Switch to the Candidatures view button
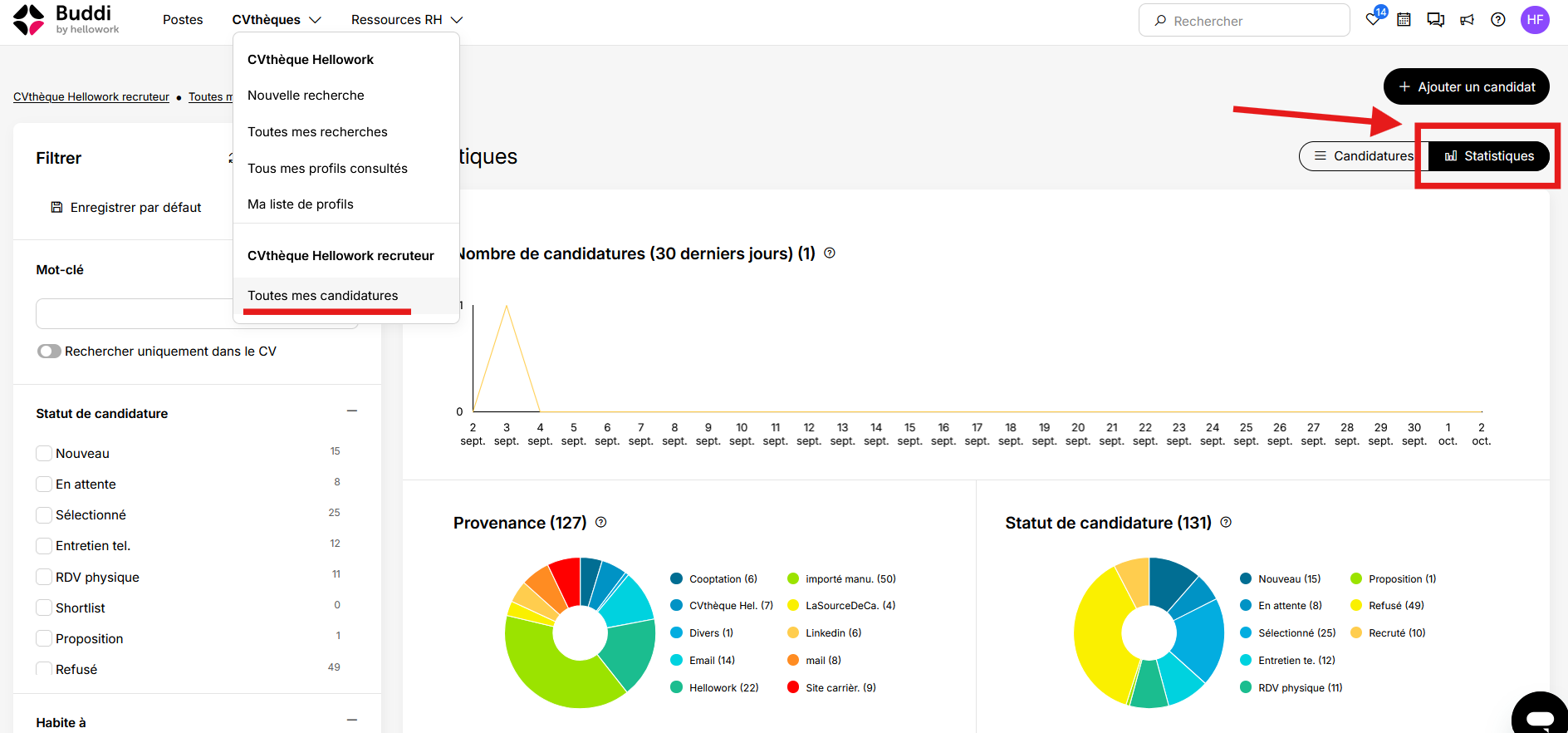The width and height of the screenshot is (1568, 733). pos(1365,156)
